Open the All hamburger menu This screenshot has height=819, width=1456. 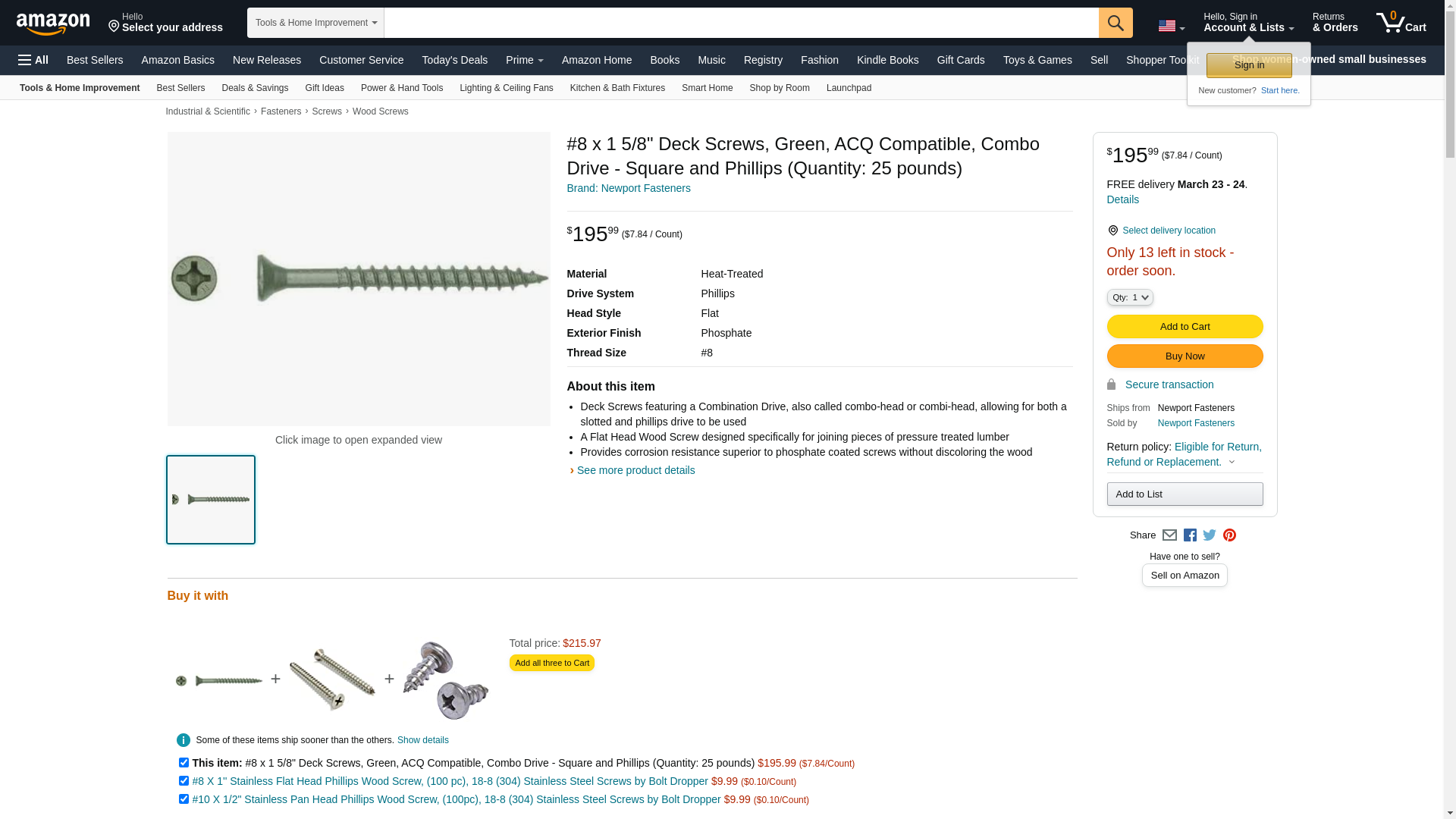[33, 60]
